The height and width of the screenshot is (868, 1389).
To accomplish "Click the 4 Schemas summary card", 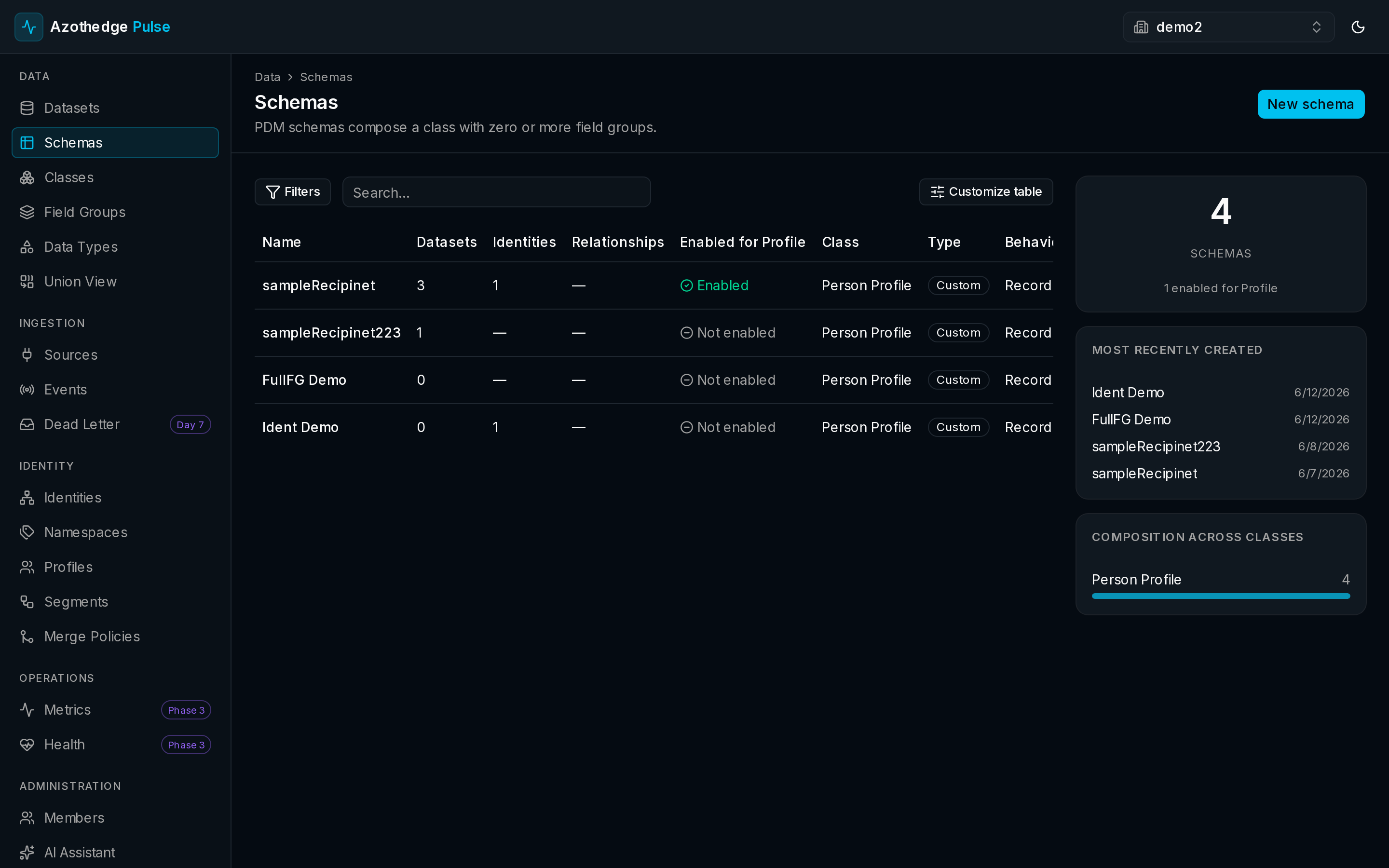I will tap(1221, 244).
